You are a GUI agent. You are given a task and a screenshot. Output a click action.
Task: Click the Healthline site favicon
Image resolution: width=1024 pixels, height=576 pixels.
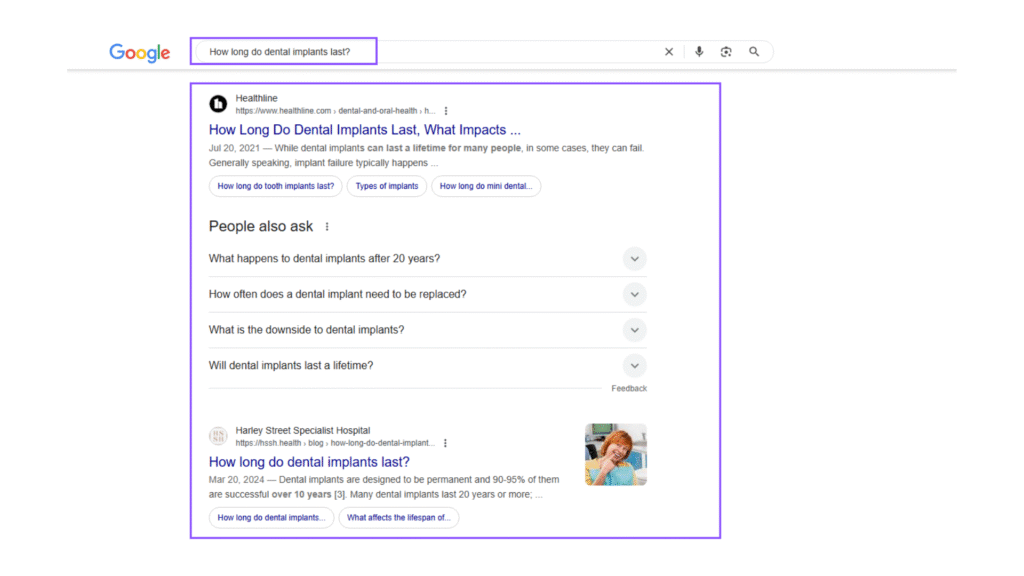tap(218, 103)
